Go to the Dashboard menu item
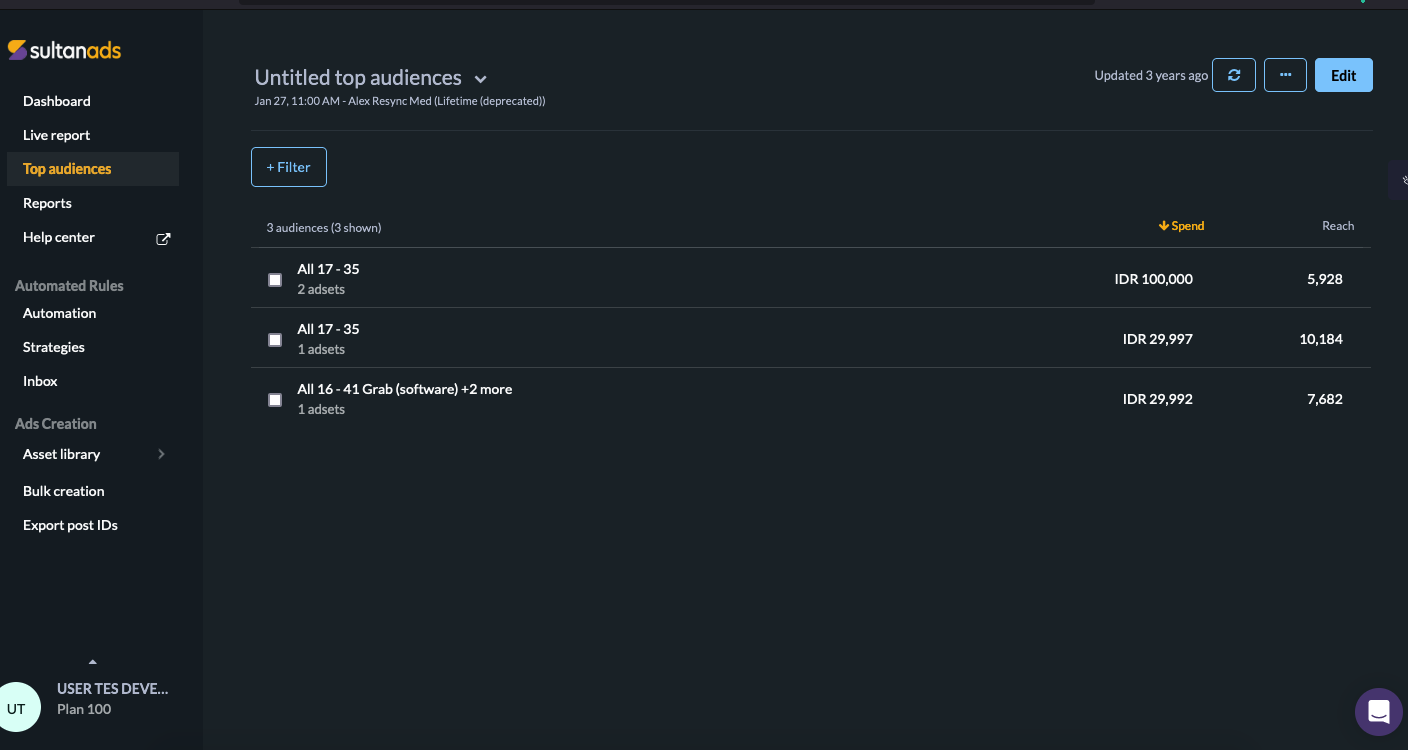The image size is (1408, 750). pos(57,101)
